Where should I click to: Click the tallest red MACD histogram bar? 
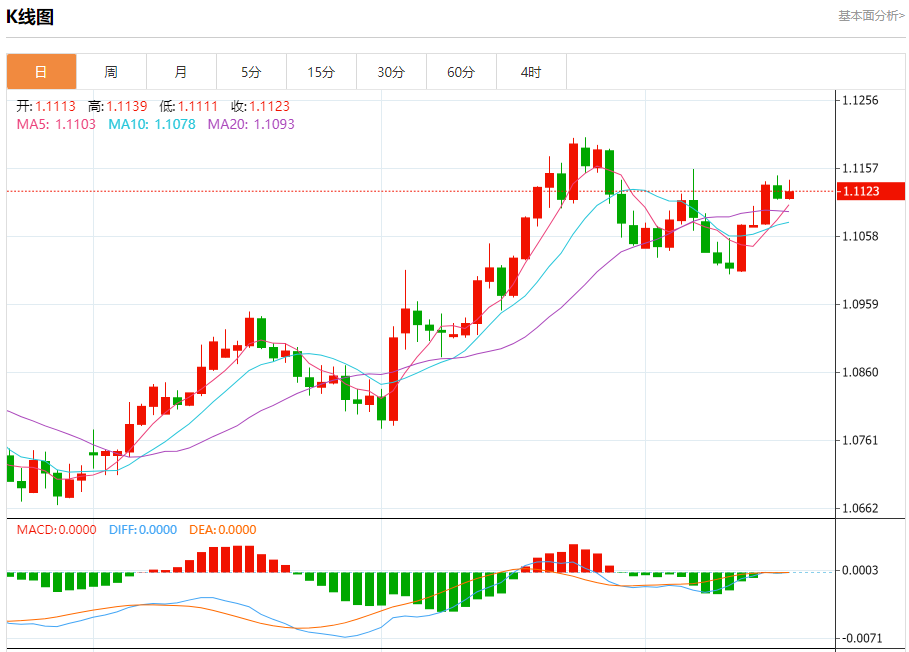tap(573, 558)
